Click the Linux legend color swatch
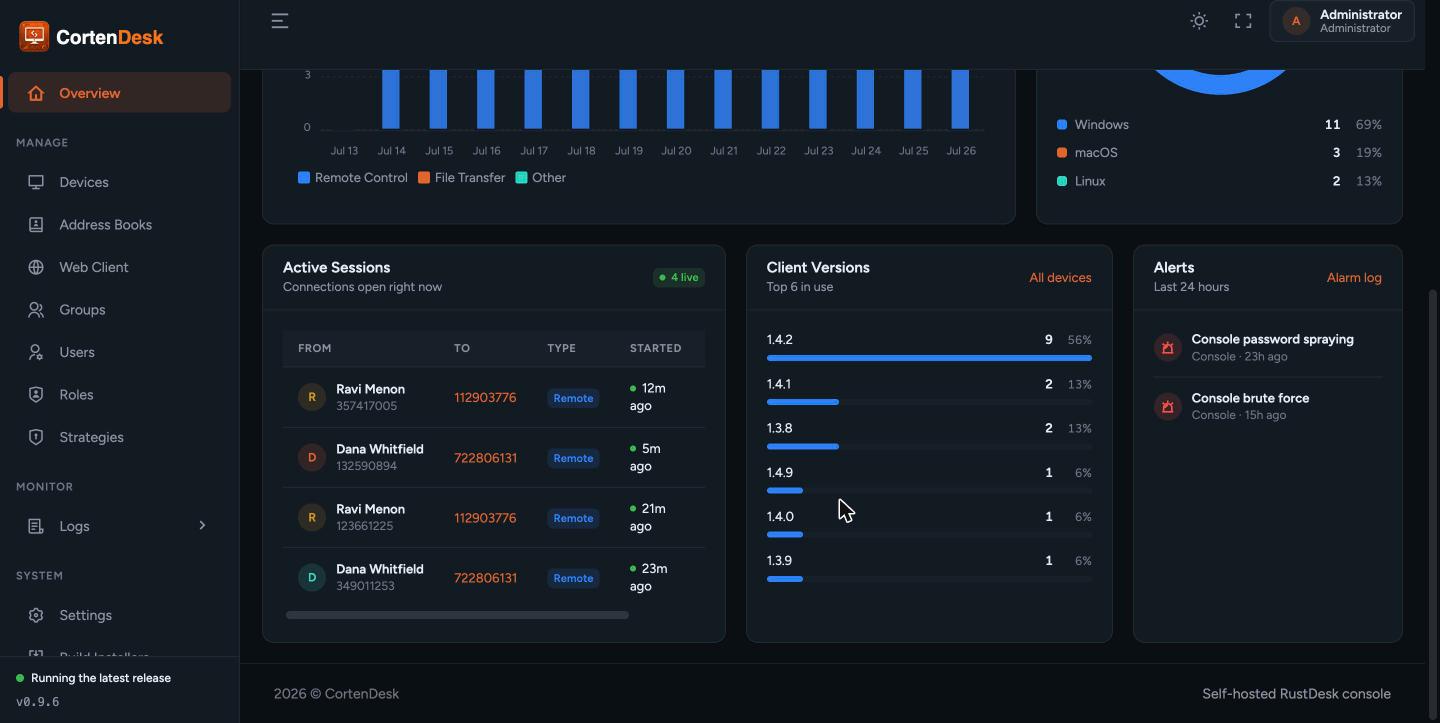Viewport: 1440px width, 723px height. click(1062, 181)
